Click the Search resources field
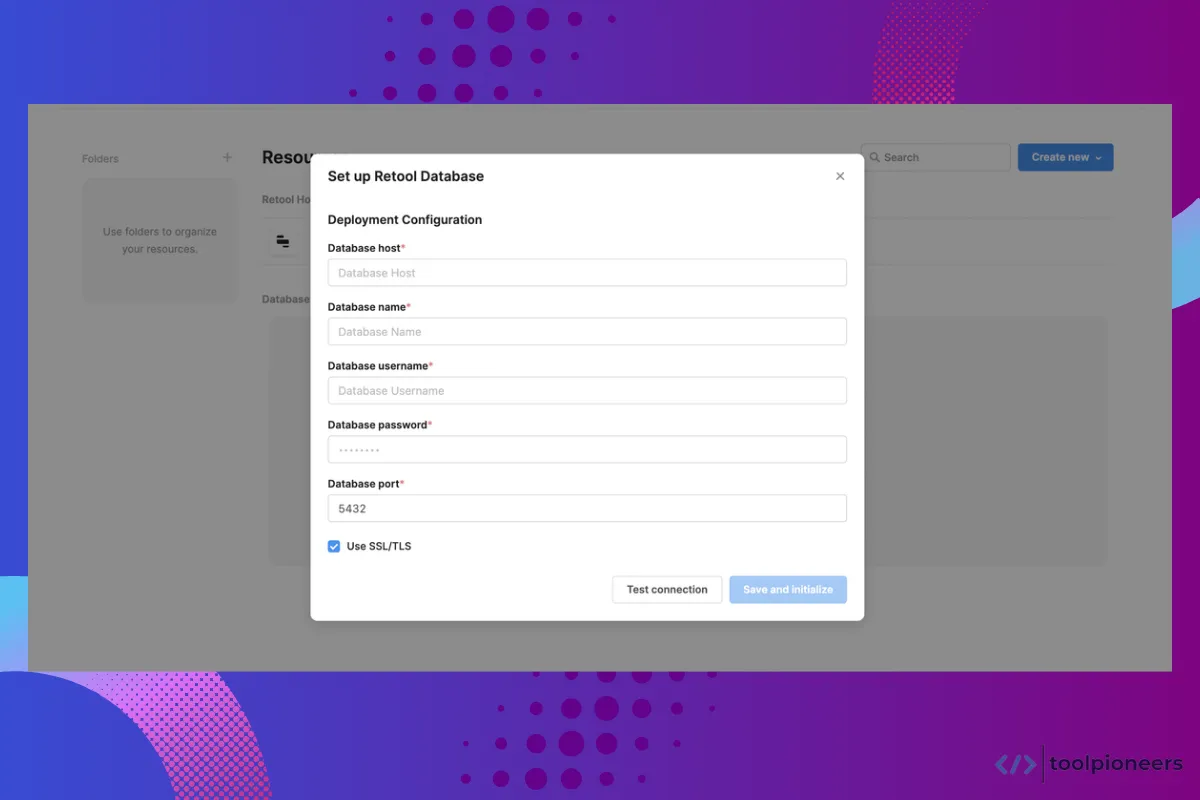Viewport: 1200px width, 800px height. [x=936, y=157]
